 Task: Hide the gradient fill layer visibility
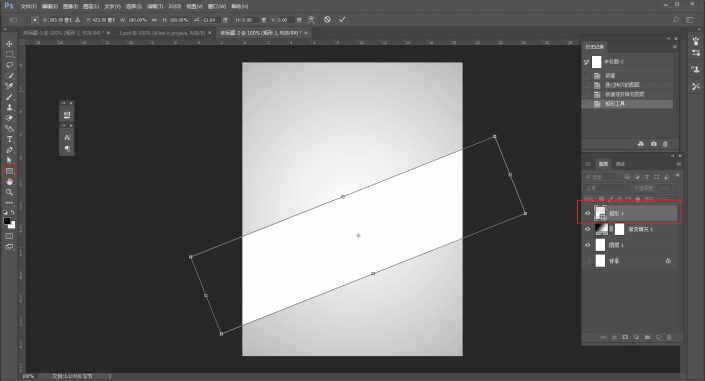pyautogui.click(x=587, y=229)
